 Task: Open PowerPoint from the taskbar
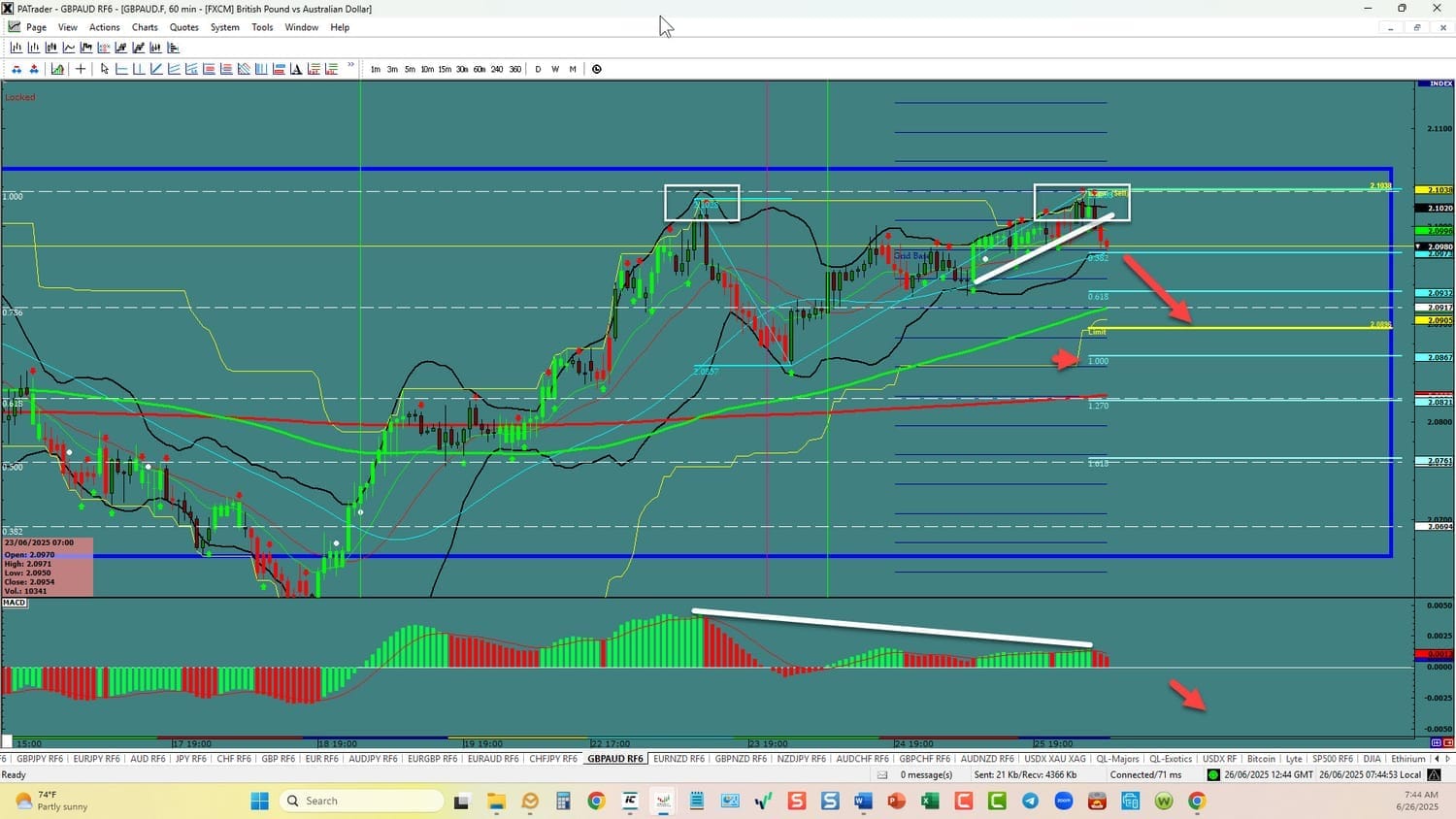pos(896,801)
